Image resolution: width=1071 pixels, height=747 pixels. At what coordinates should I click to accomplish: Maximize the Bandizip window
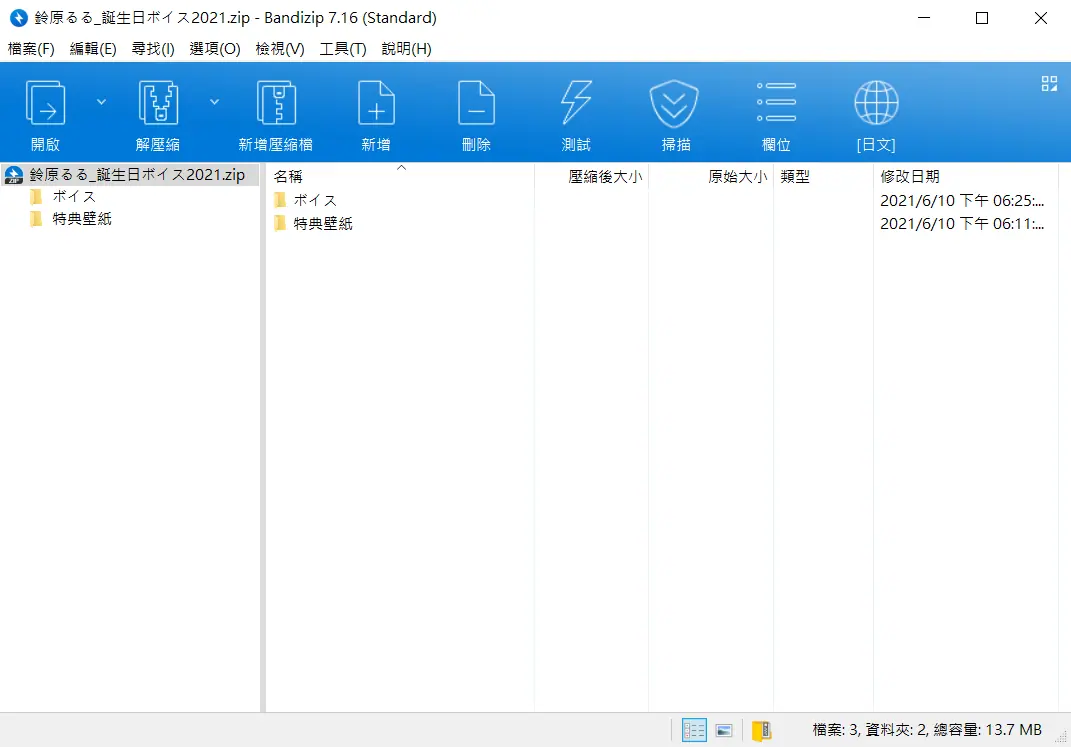coord(982,18)
